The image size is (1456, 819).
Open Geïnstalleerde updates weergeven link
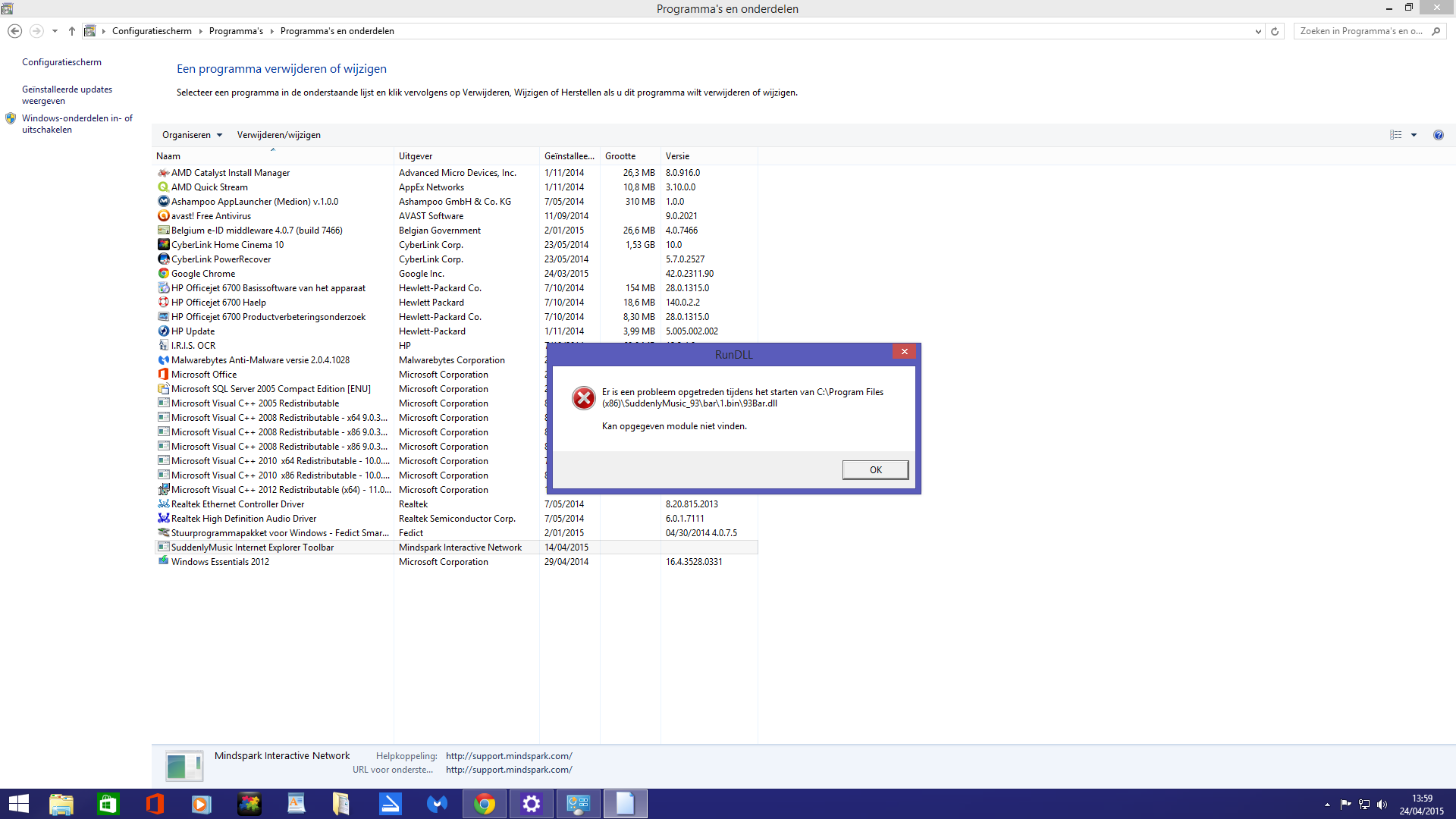tap(67, 95)
